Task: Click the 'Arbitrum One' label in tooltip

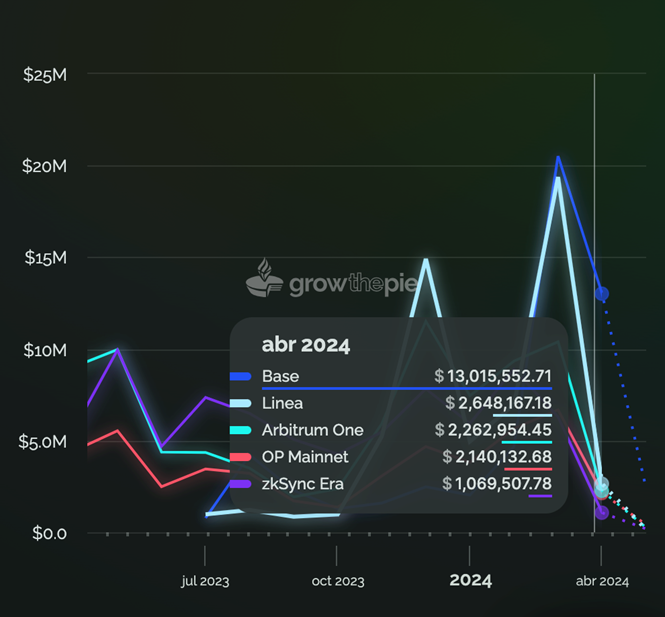Action: click(313, 430)
